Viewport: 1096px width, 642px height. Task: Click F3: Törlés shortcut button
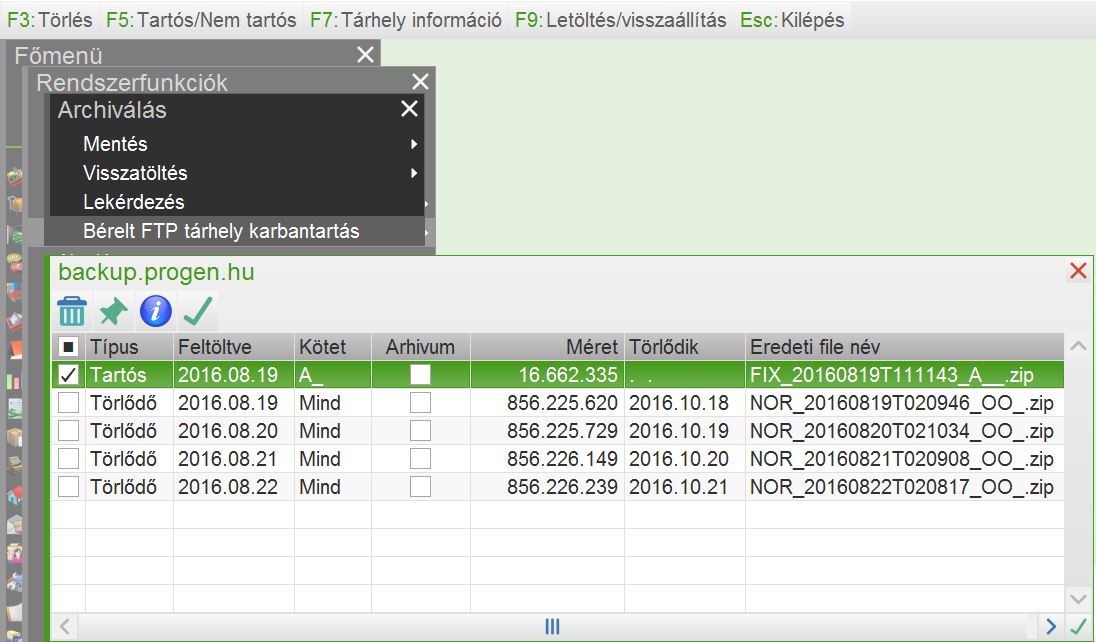point(50,20)
